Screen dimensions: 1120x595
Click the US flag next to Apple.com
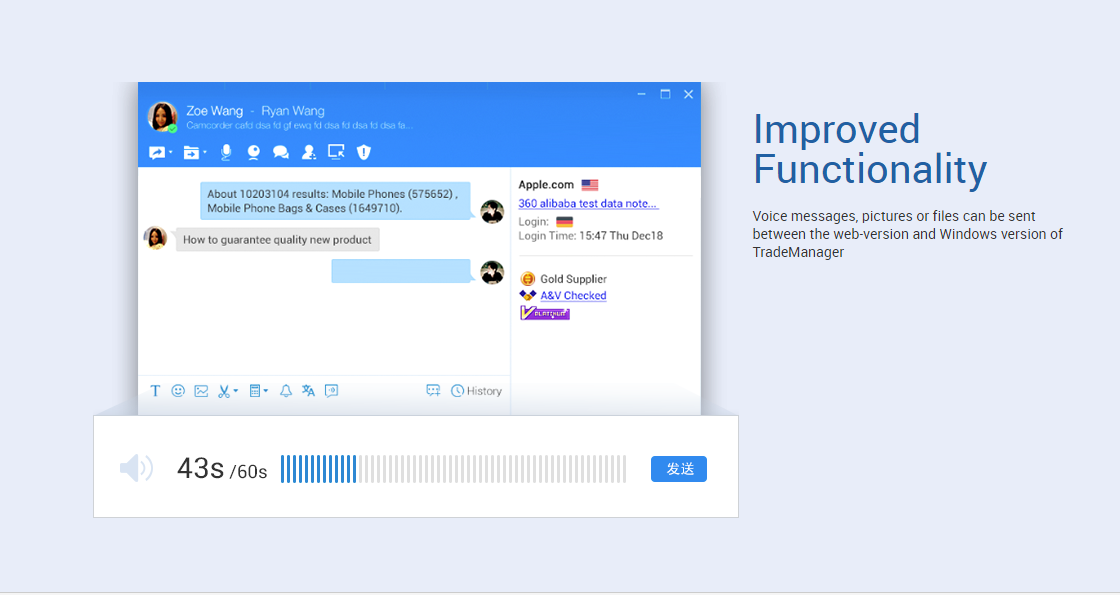pyautogui.click(x=589, y=185)
